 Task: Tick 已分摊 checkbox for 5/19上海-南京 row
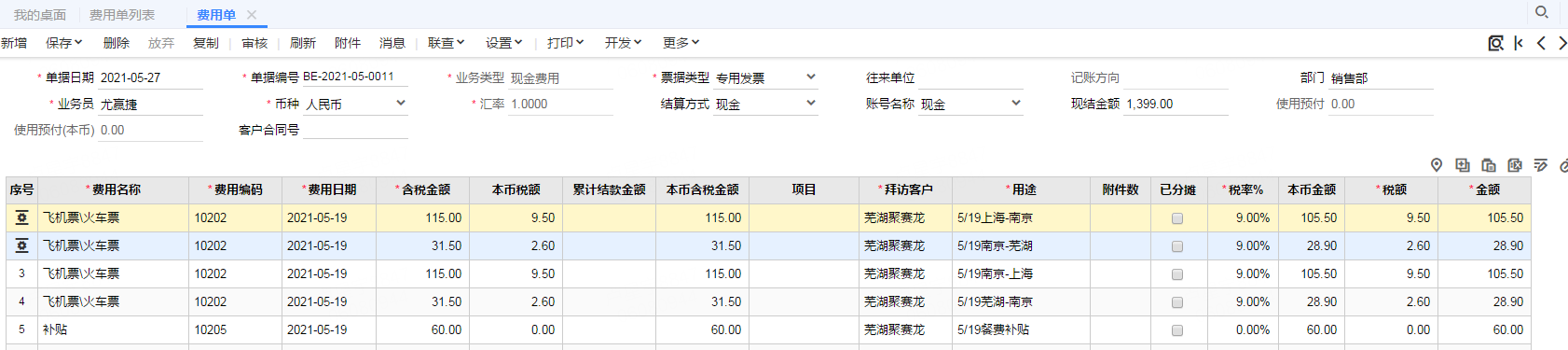coord(1177,218)
